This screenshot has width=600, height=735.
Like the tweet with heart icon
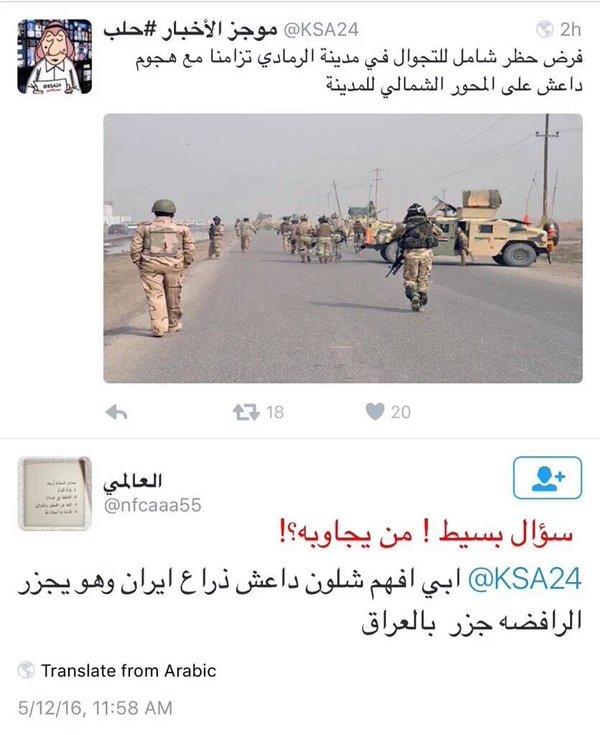pos(375,412)
